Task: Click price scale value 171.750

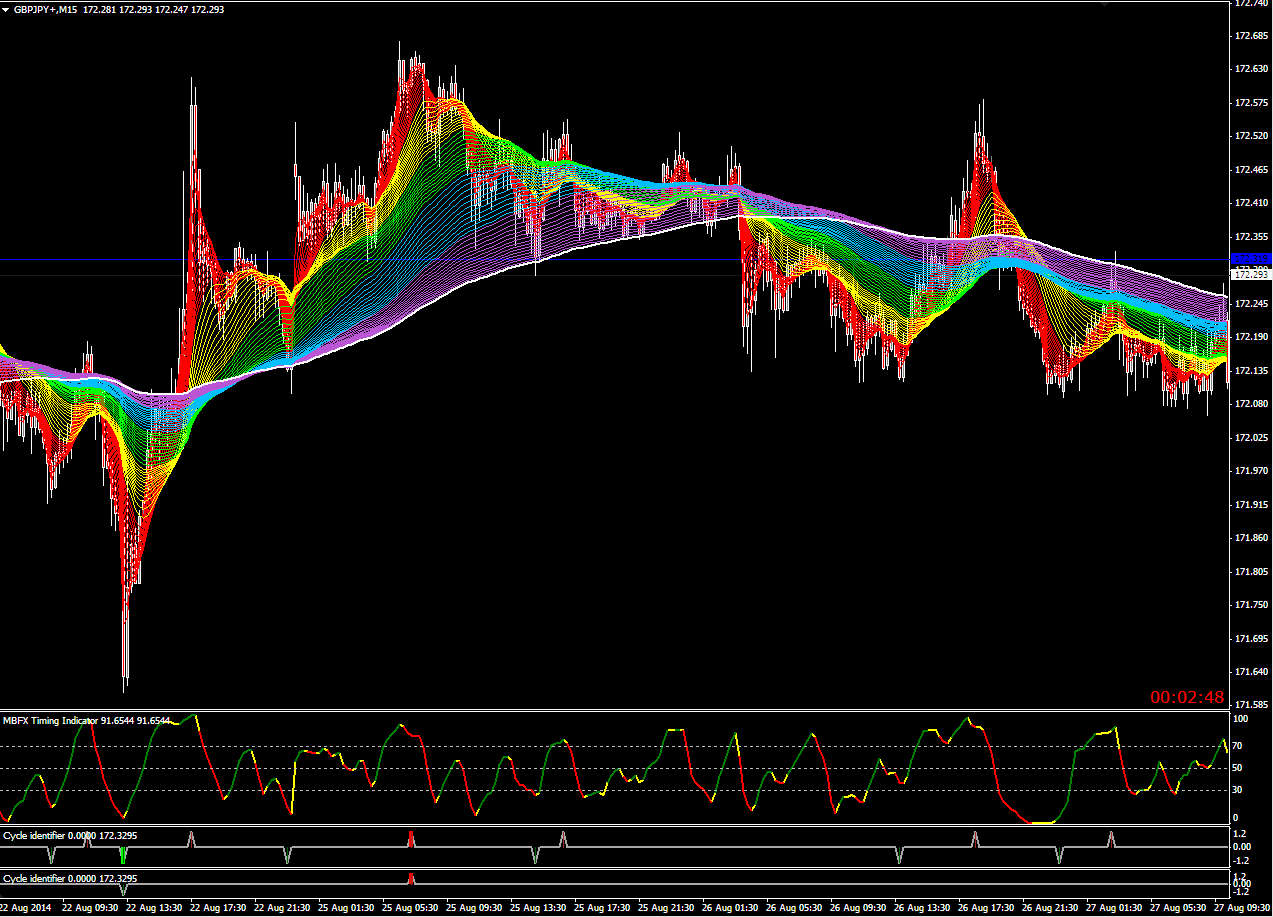Action: [x=1250, y=605]
